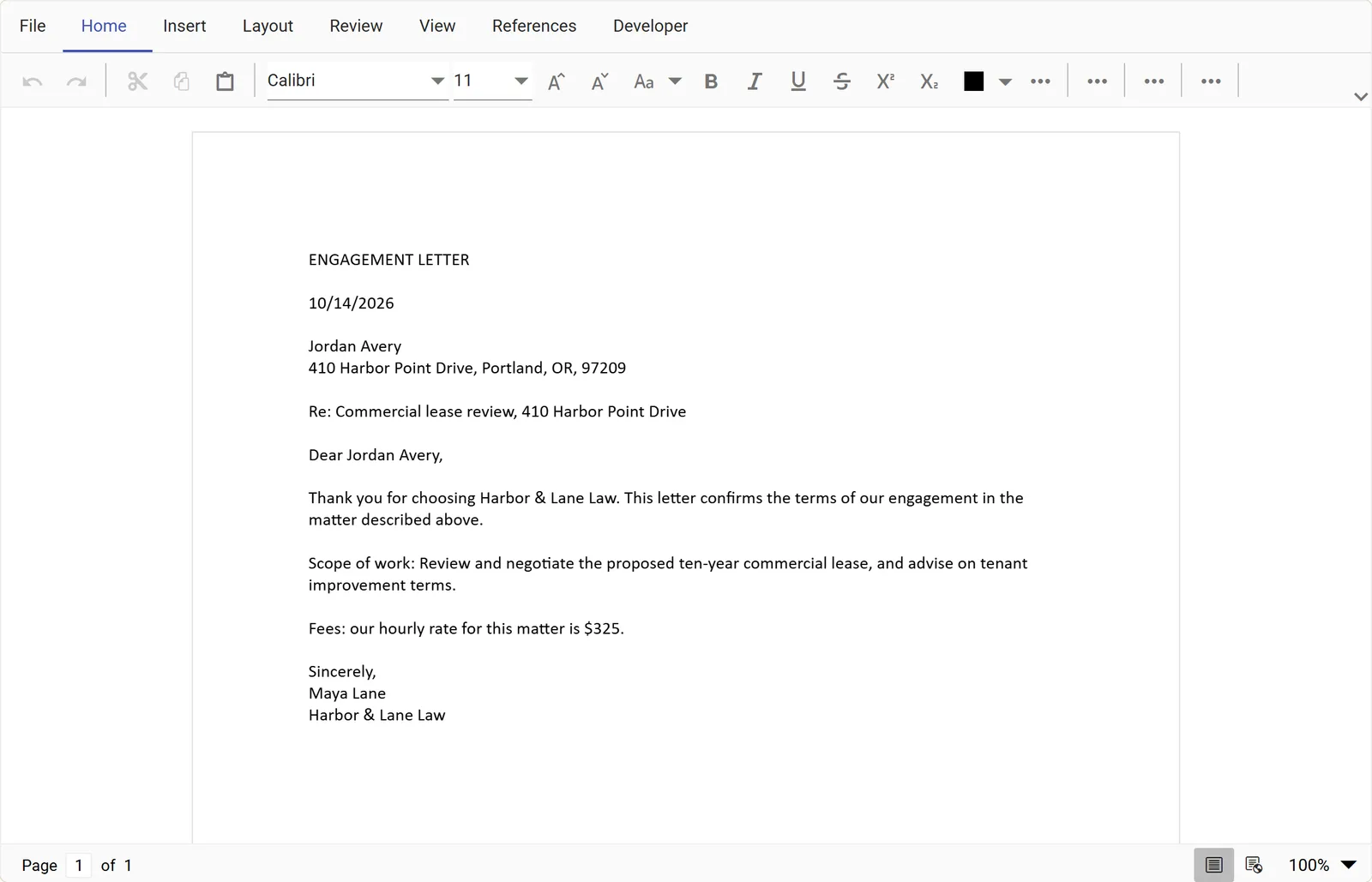Switch to the View tab
Viewport: 1372px width, 882px height.
(x=437, y=26)
